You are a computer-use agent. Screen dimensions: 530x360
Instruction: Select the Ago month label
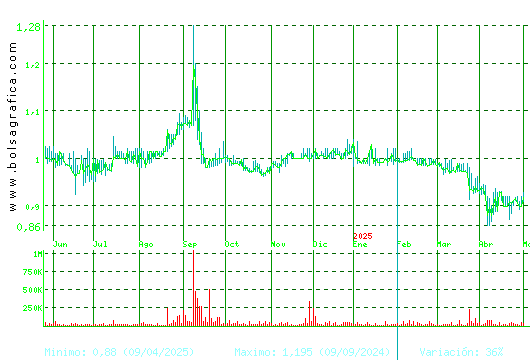(146, 244)
